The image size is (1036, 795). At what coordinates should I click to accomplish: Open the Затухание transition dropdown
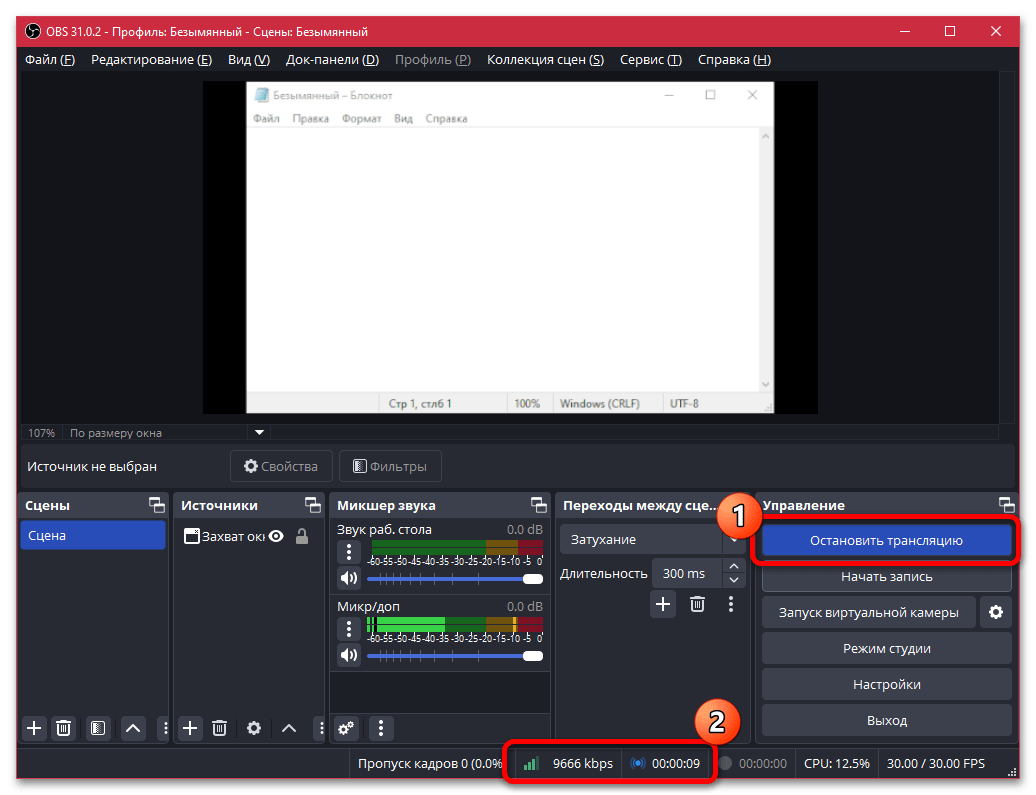click(652, 539)
